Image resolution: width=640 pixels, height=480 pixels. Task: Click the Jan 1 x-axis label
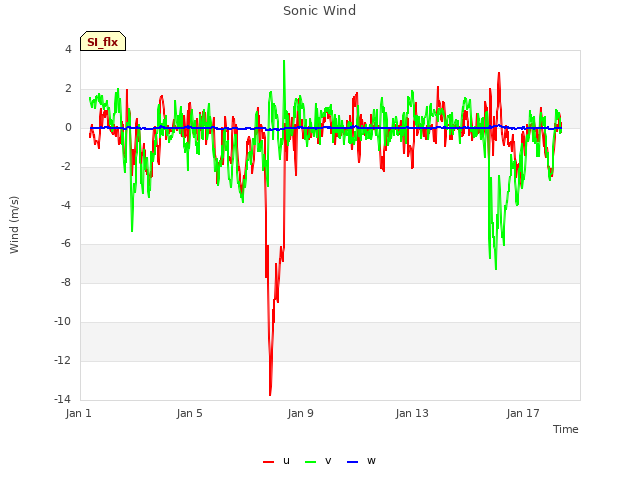click(x=78, y=413)
